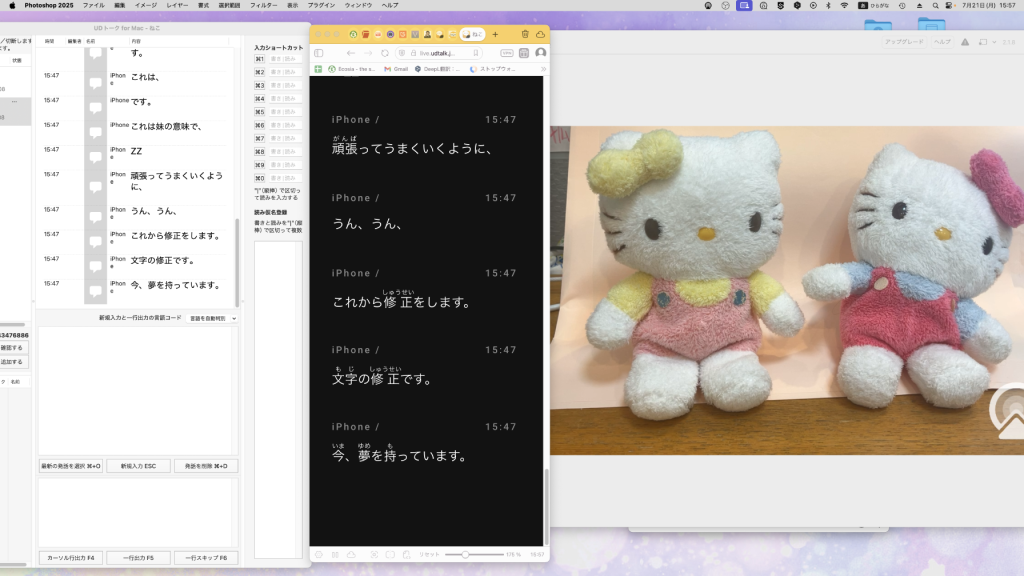
Task: Click the trash icon in browser tab bar
Action: pos(525,34)
